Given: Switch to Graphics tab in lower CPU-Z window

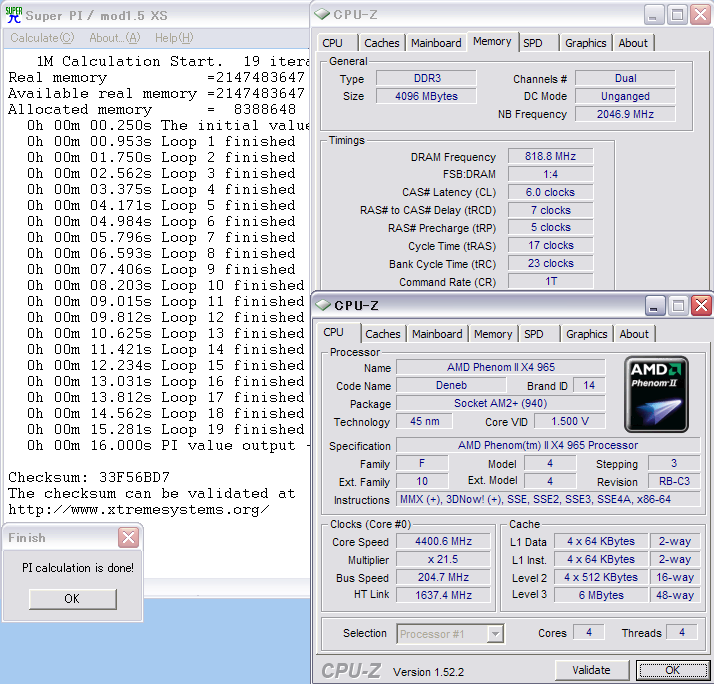Looking at the screenshot, I should (586, 334).
